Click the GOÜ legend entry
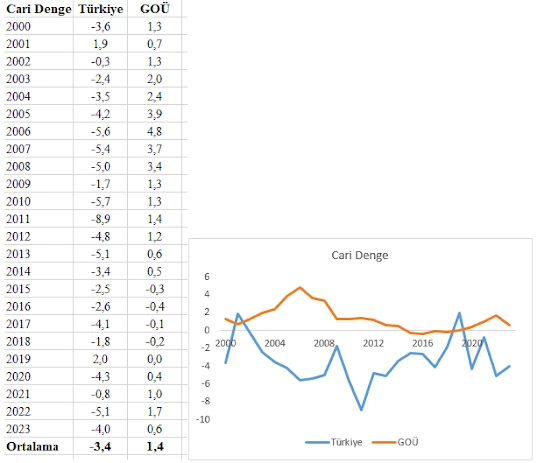Screen dimensions: 537x463 click(x=395, y=442)
